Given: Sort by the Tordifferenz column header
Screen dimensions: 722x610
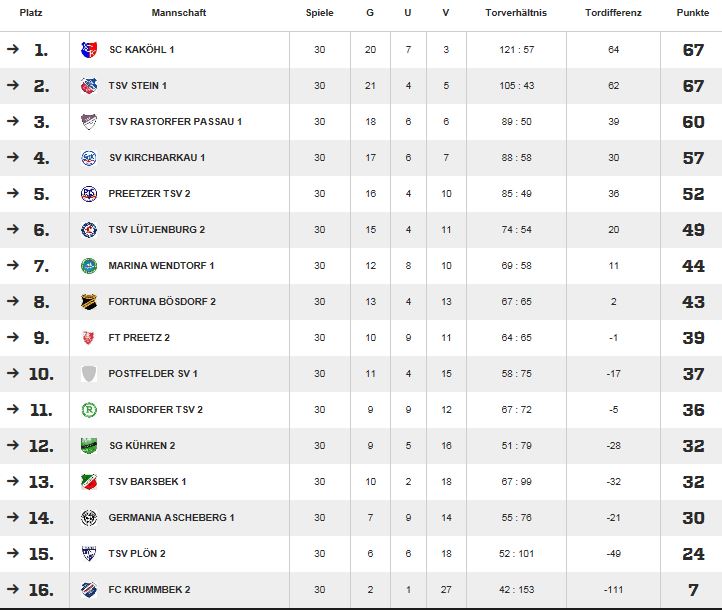Looking at the screenshot, I should (613, 13).
